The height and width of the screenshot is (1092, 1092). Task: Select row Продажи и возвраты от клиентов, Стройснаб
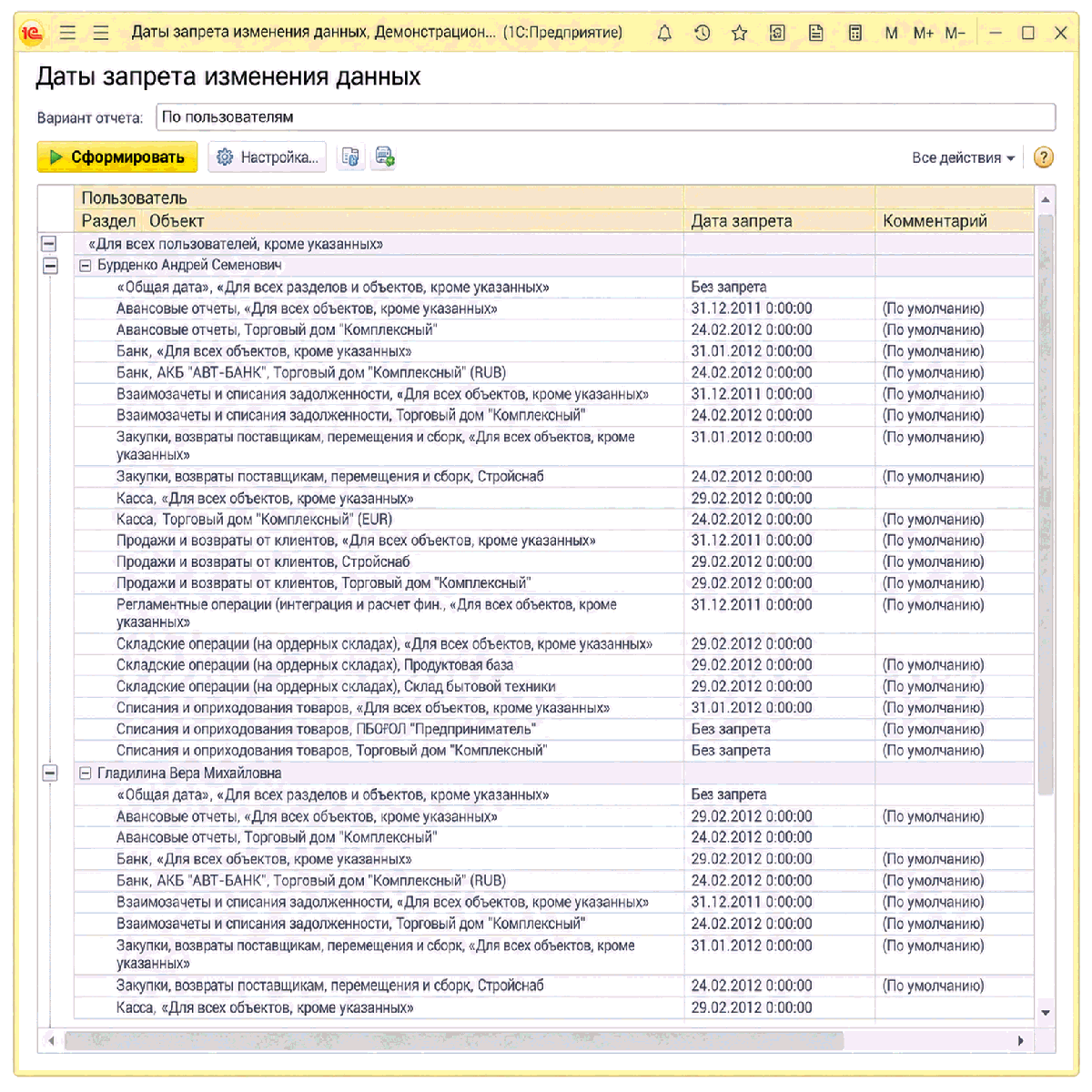click(x=554, y=562)
